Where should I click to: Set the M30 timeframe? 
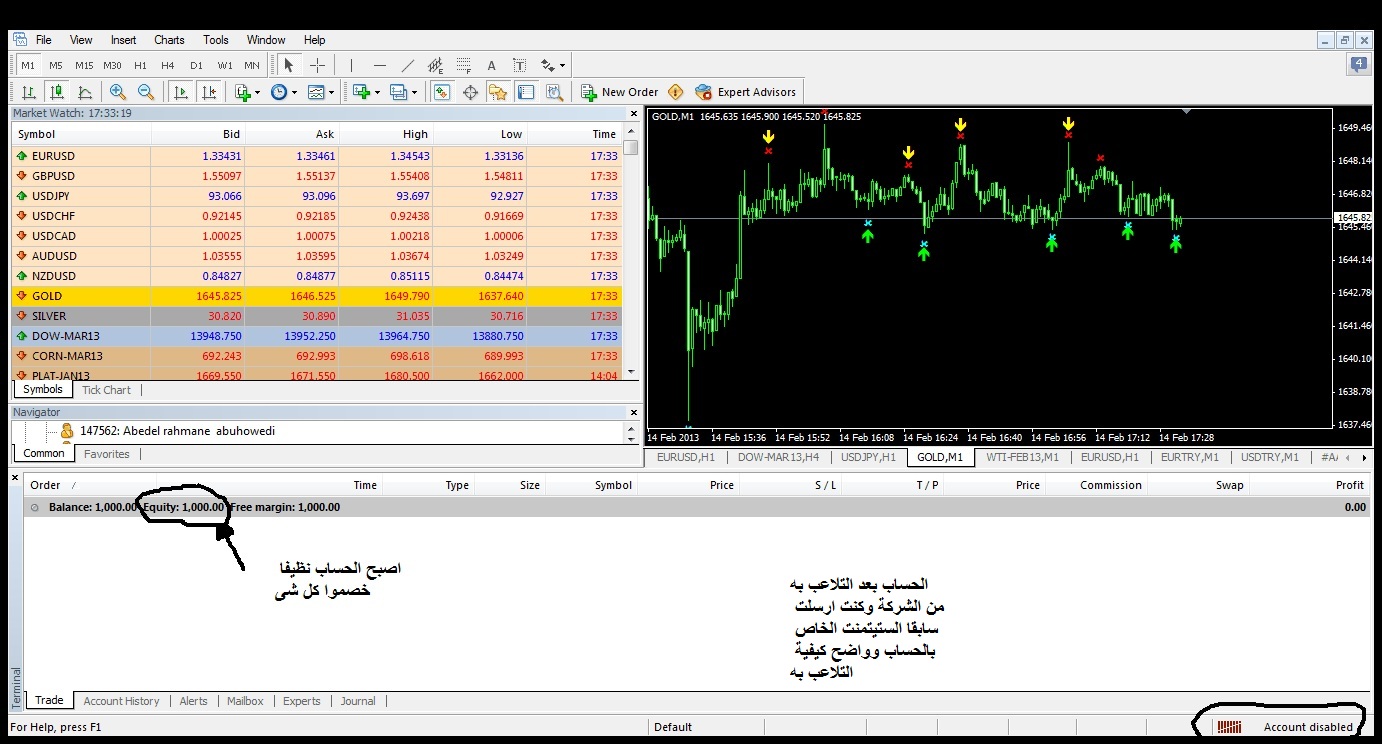click(x=112, y=65)
